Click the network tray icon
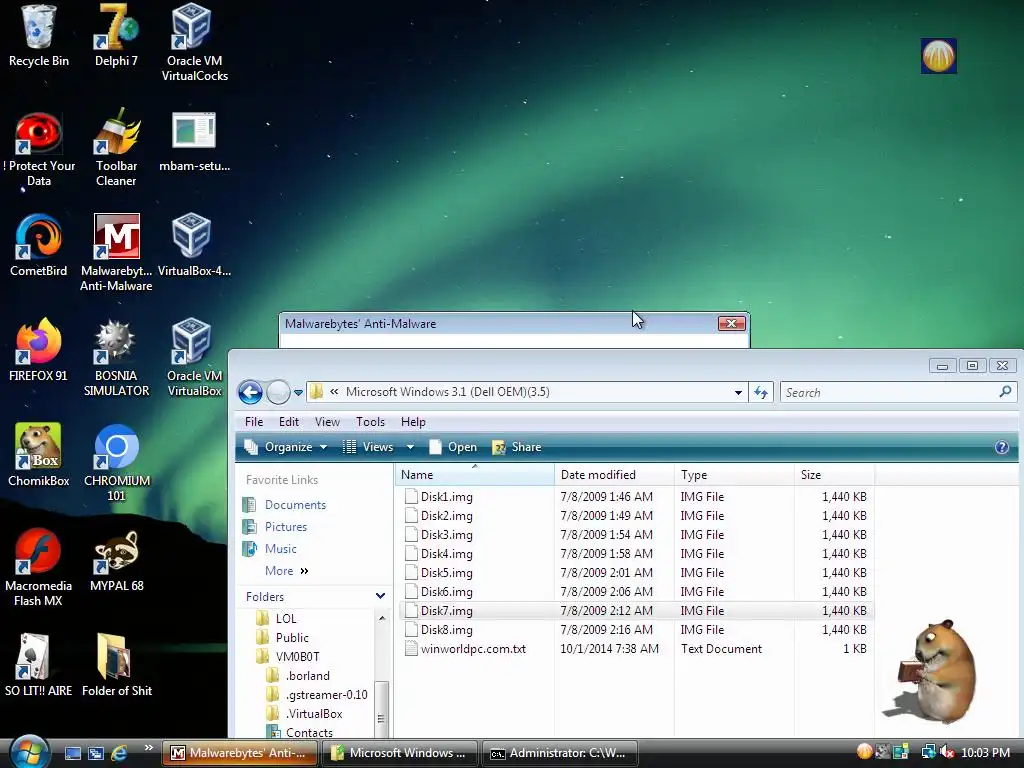 [x=928, y=752]
